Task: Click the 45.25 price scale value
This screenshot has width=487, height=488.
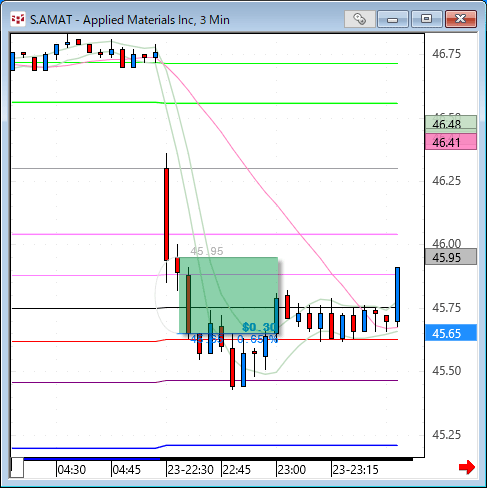Action: (446, 435)
